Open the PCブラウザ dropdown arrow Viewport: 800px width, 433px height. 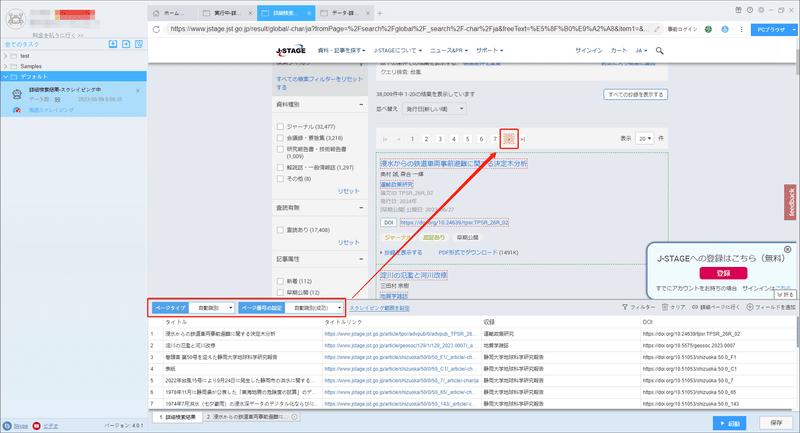coord(793,30)
